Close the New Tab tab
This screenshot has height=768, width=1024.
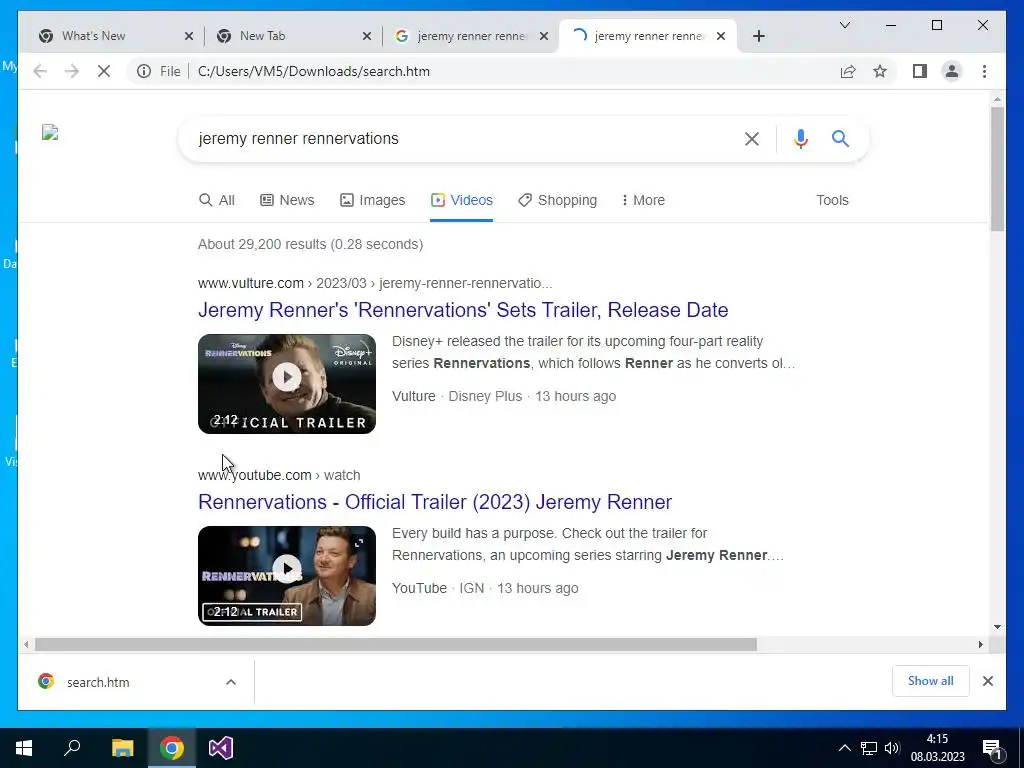click(367, 36)
